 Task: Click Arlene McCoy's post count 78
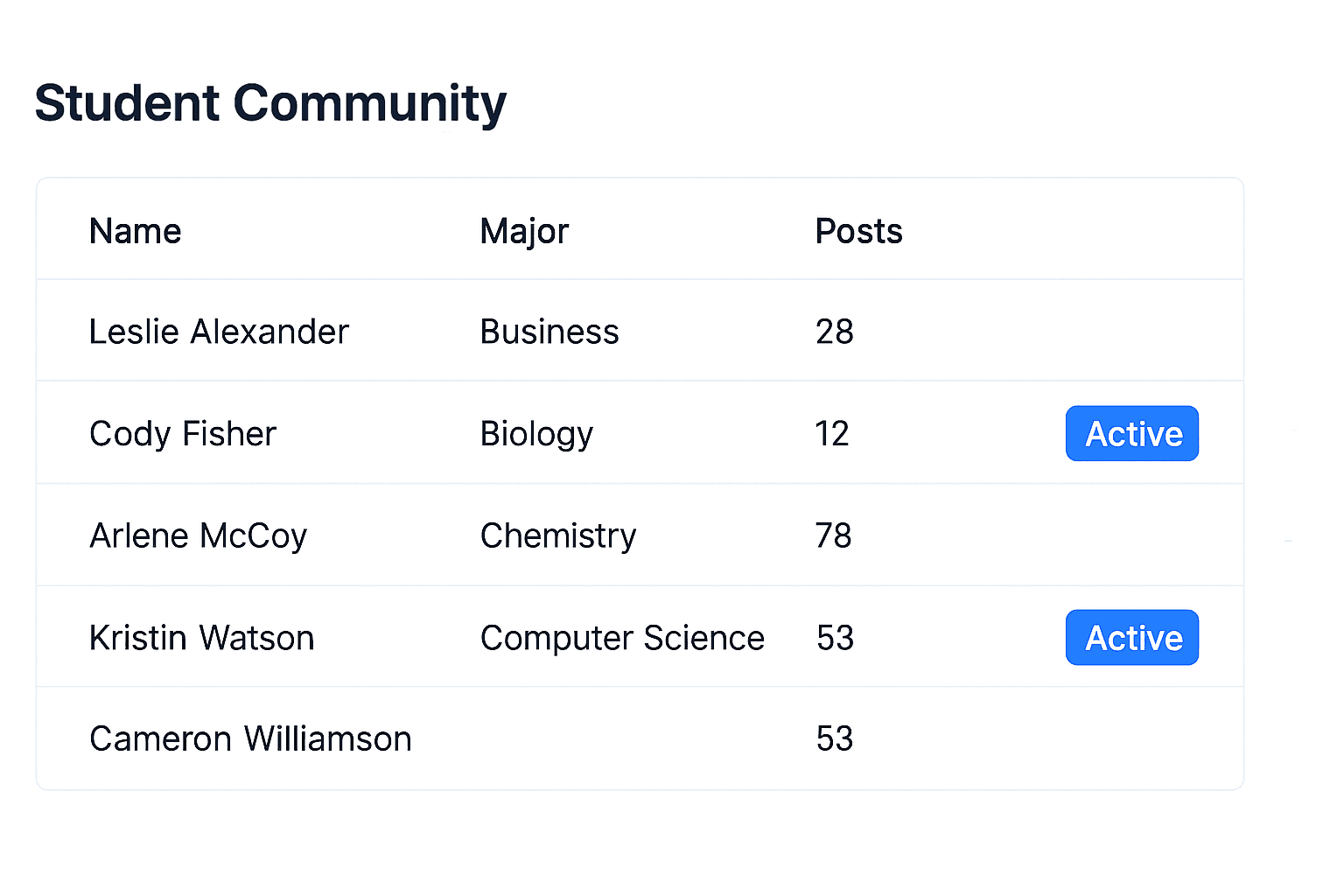833,535
